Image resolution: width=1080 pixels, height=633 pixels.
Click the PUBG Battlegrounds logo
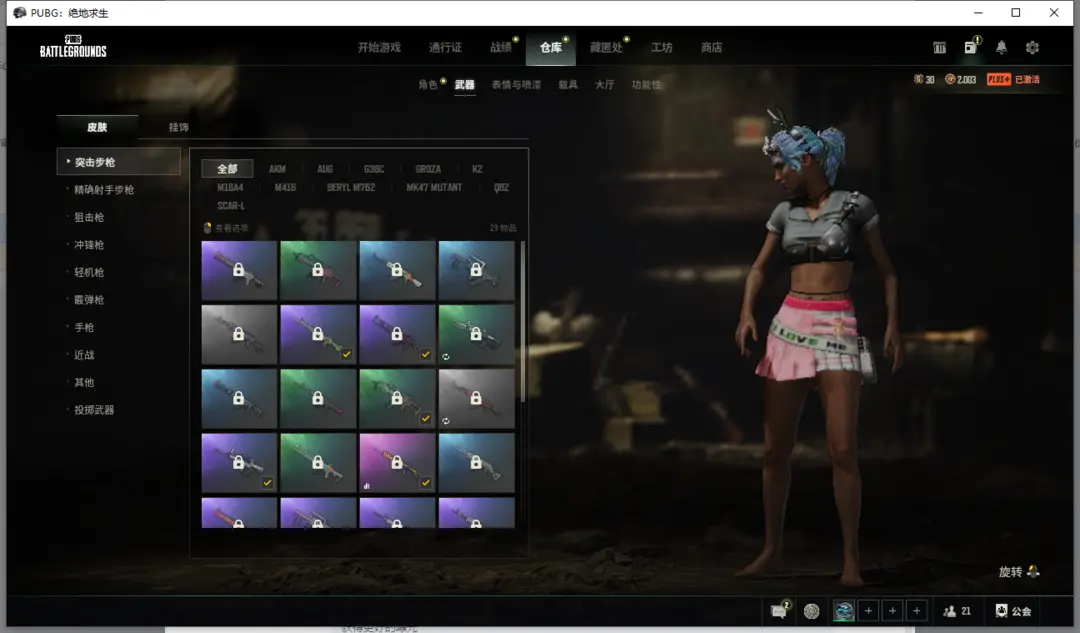[x=73, y=47]
